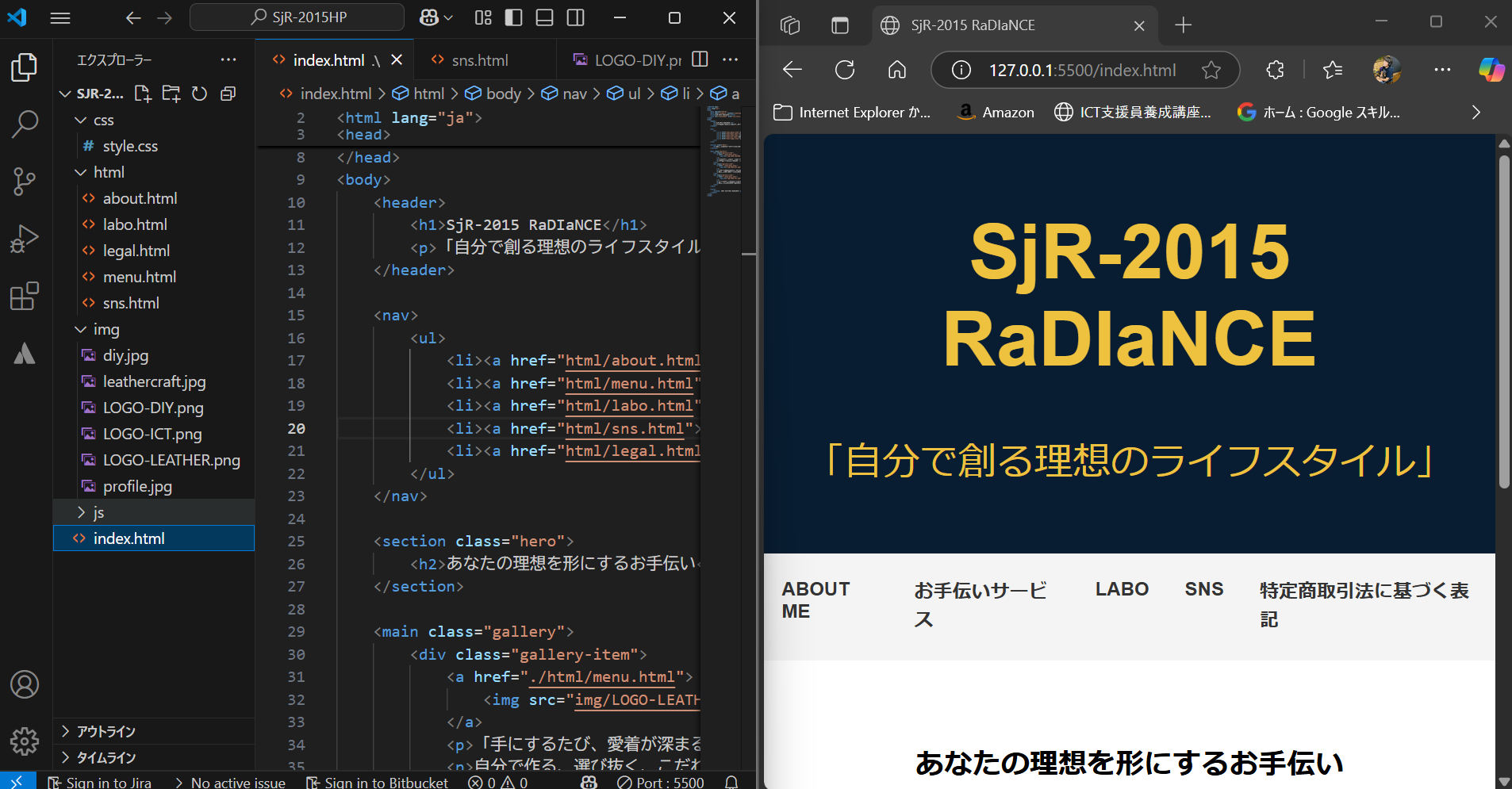The image size is (1512, 789).
Task: Open the Run and Debug view
Action: pyautogui.click(x=25, y=237)
